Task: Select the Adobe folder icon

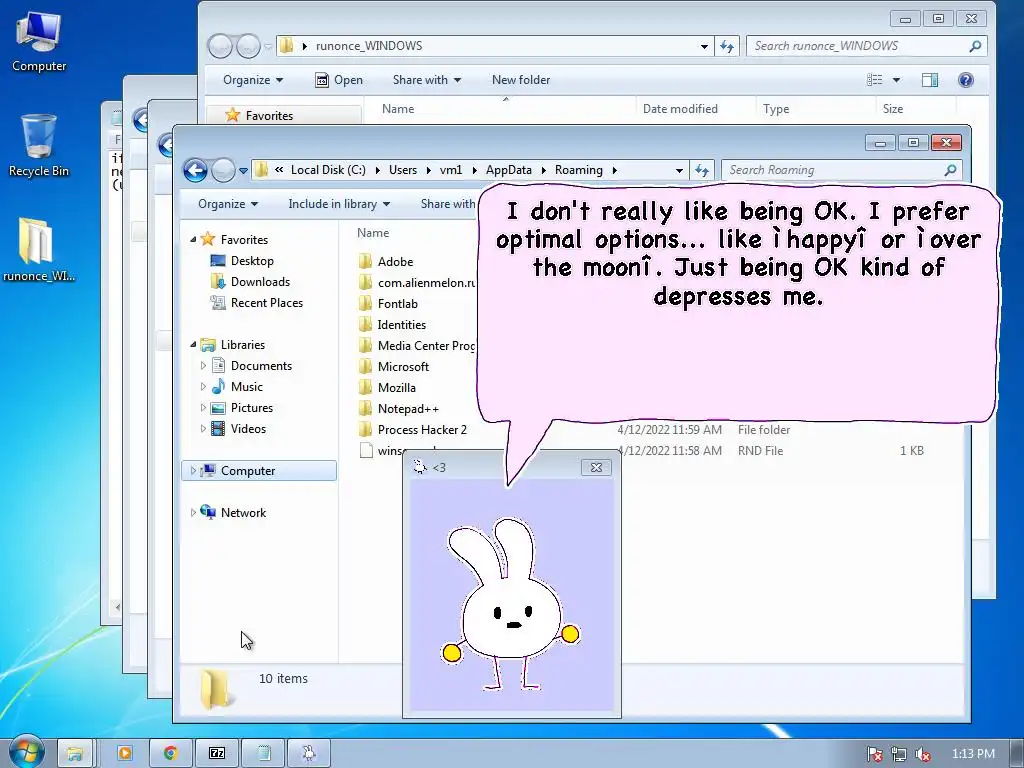Action: click(x=366, y=261)
